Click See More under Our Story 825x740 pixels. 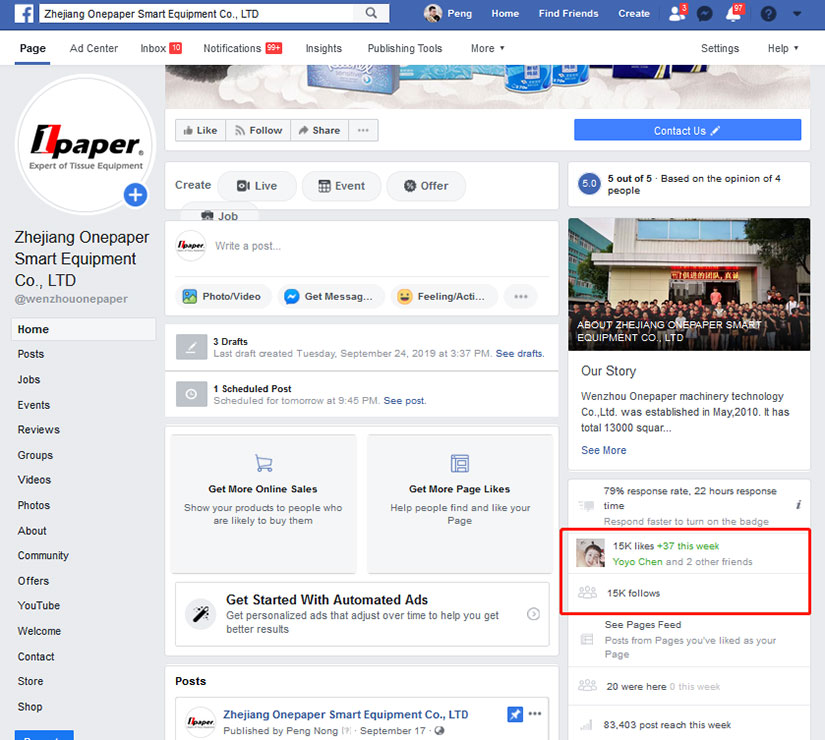click(x=603, y=451)
